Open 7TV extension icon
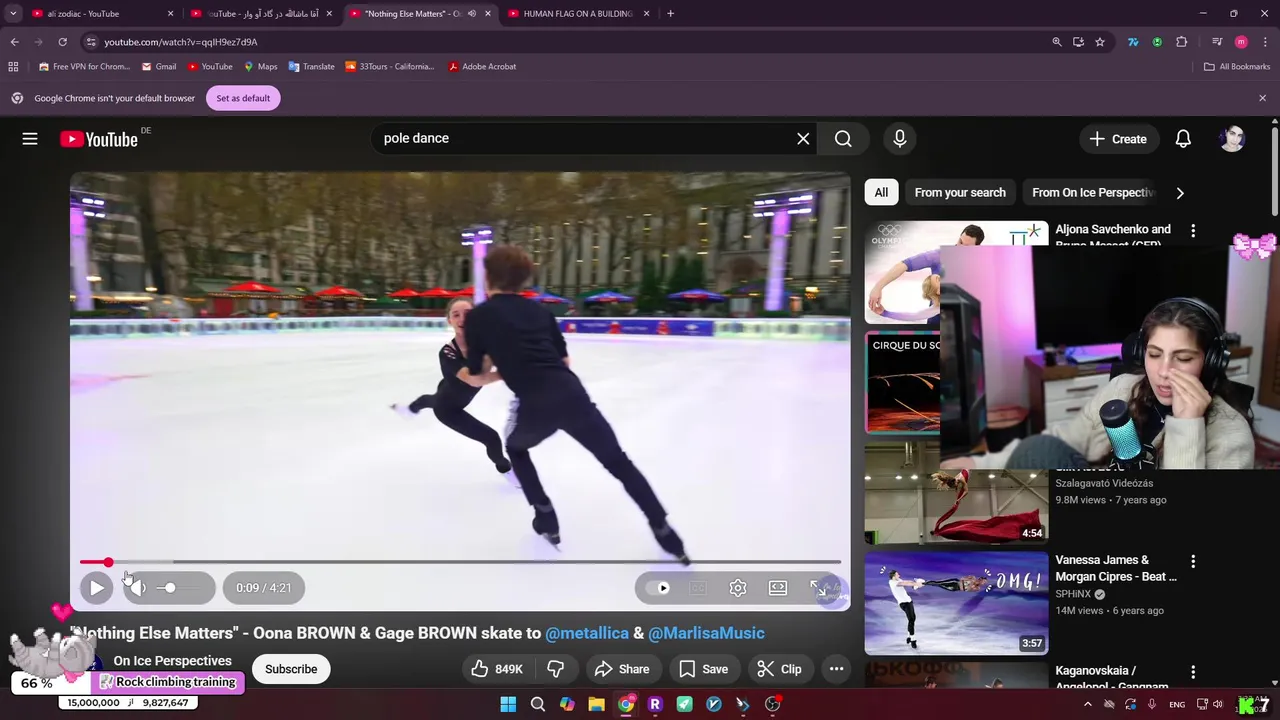Viewport: 1280px width, 720px height. pos(1133,42)
